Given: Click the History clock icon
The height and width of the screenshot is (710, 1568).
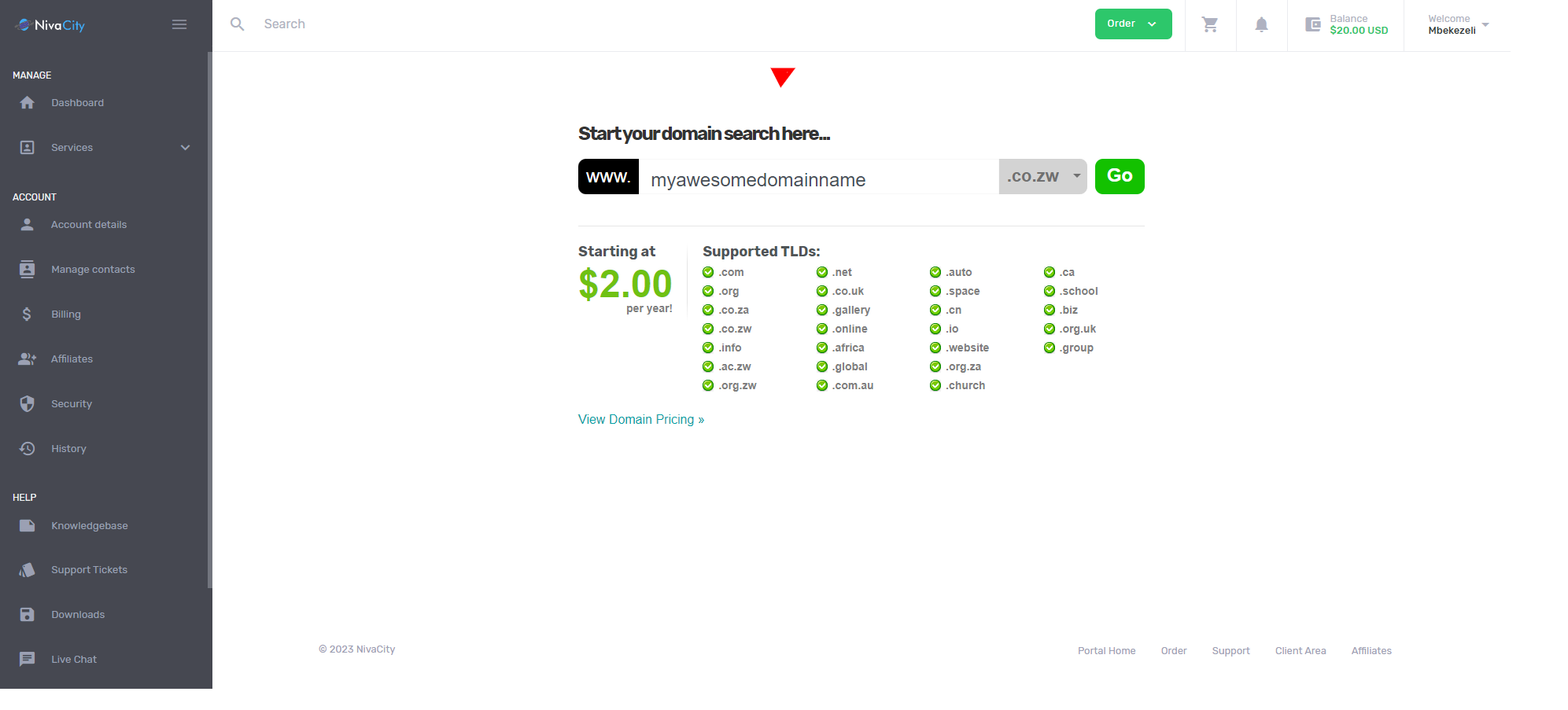Looking at the screenshot, I should [x=27, y=449].
